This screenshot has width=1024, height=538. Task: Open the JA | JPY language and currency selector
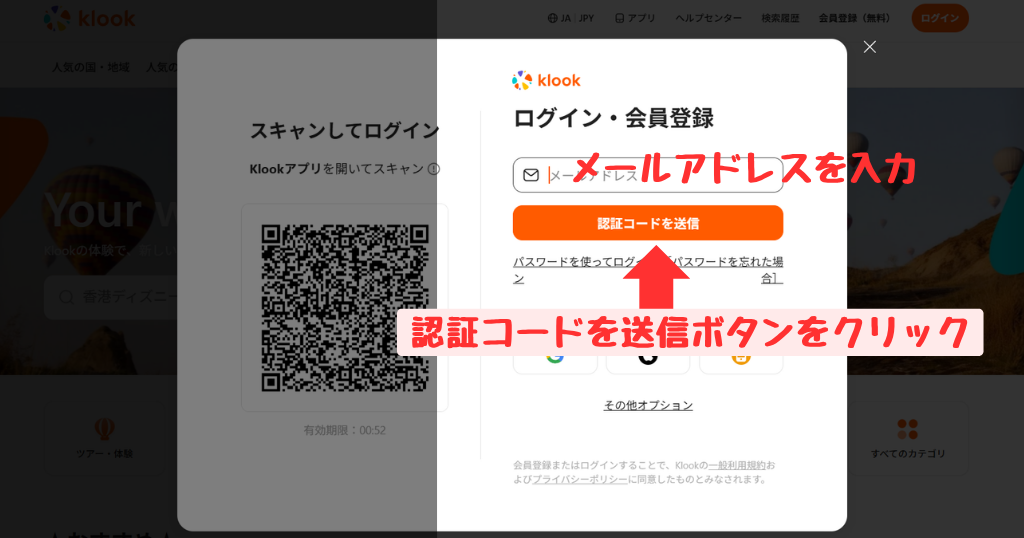571,18
